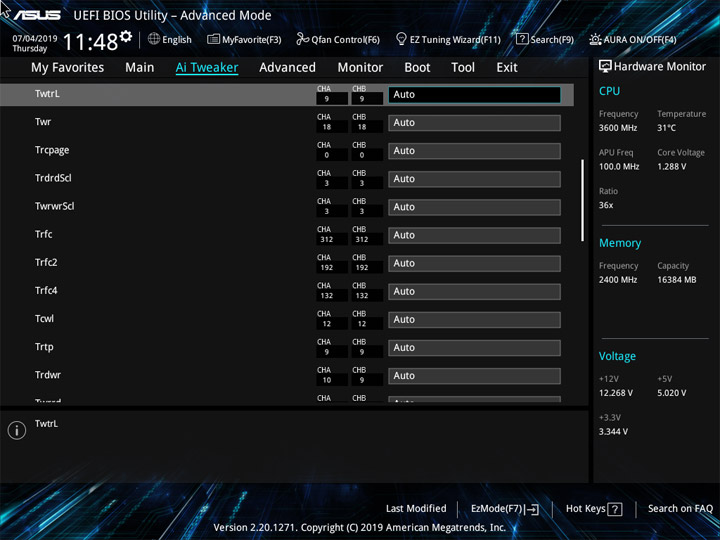Open the Trdwr Auto value field
The image size is (720, 540).
coord(474,376)
